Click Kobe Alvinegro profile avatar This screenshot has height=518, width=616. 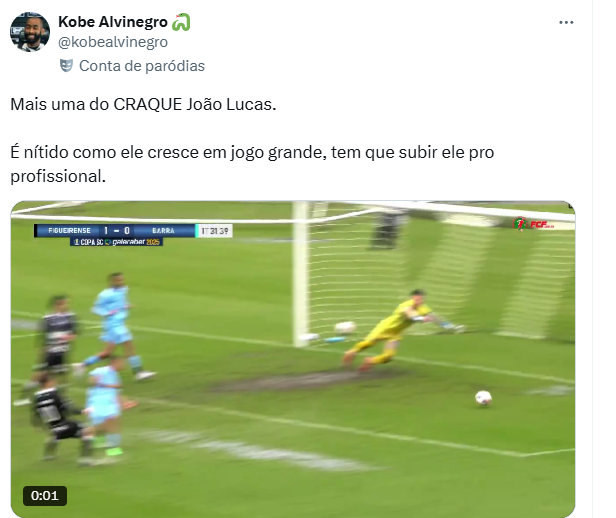click(30, 32)
